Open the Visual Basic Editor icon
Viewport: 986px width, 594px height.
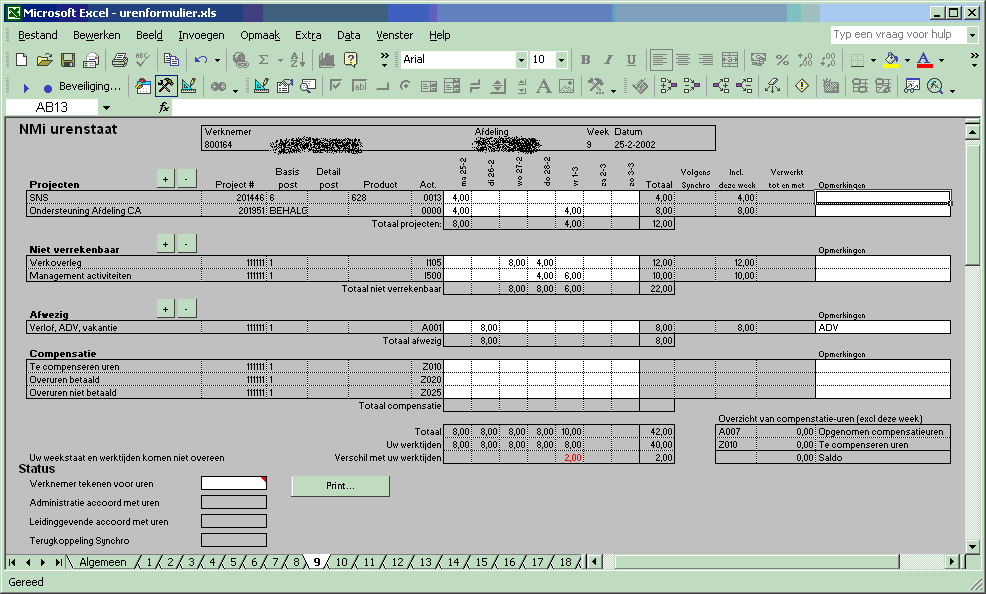[143, 86]
